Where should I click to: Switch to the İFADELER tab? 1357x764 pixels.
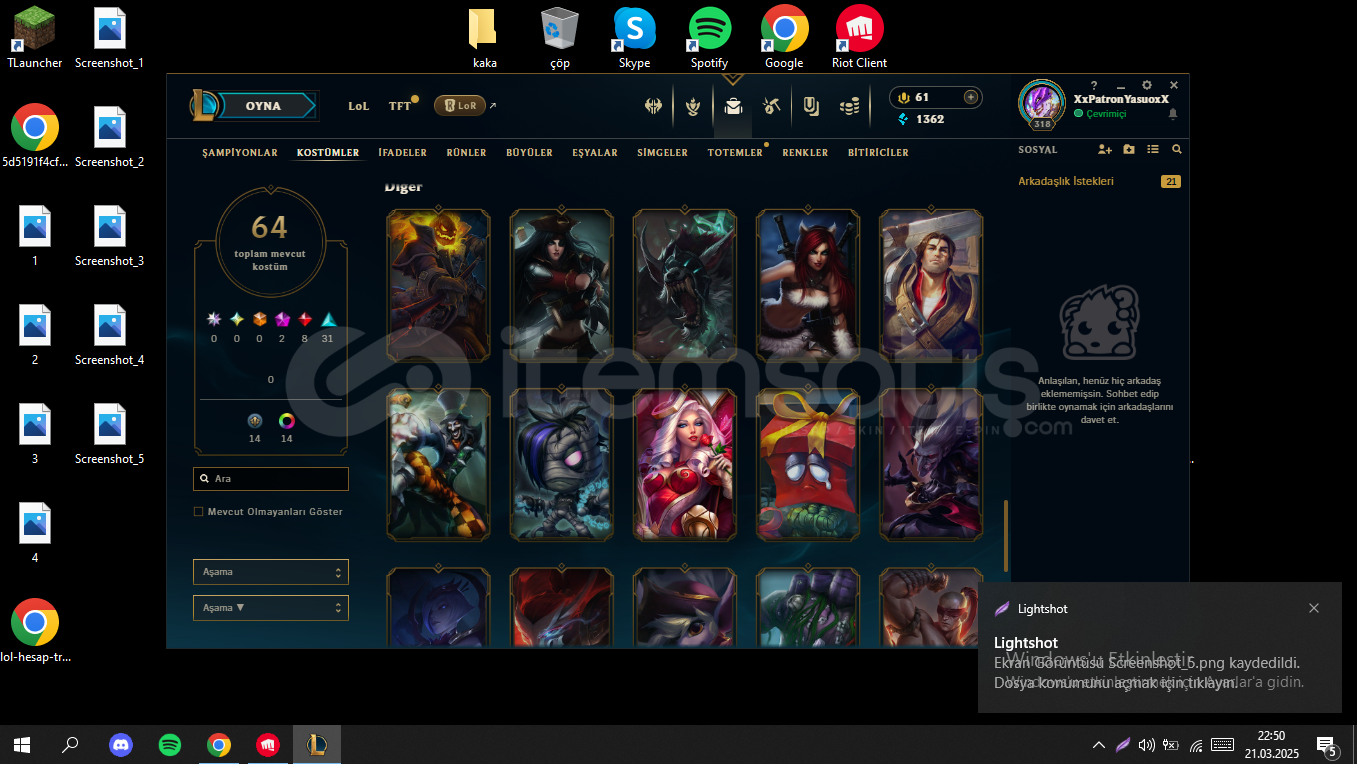click(402, 153)
